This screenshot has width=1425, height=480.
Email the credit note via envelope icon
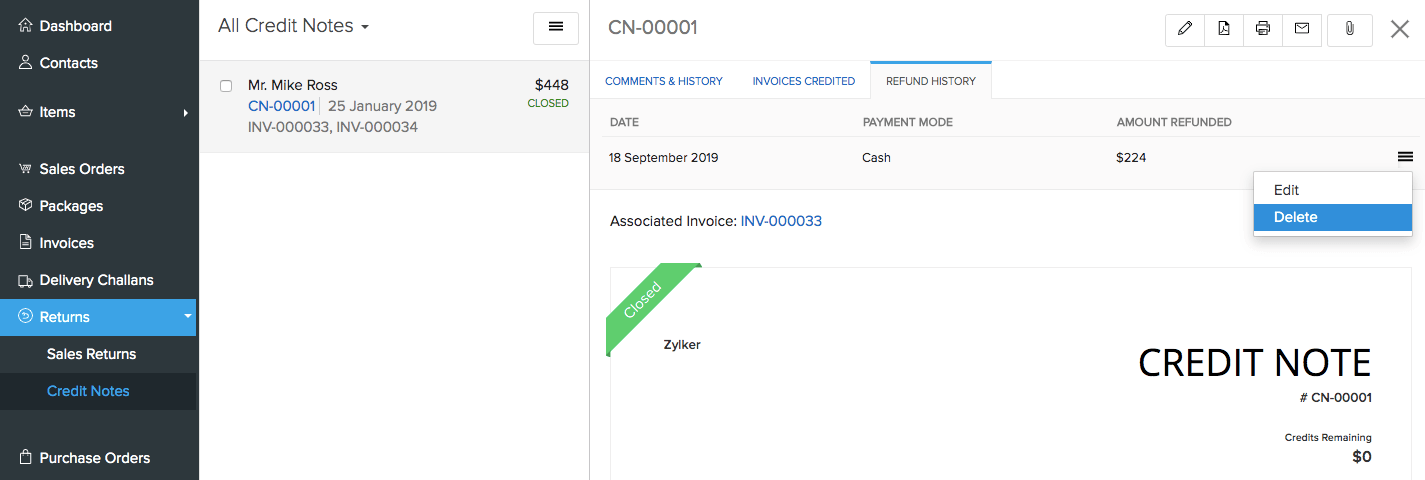1302,29
